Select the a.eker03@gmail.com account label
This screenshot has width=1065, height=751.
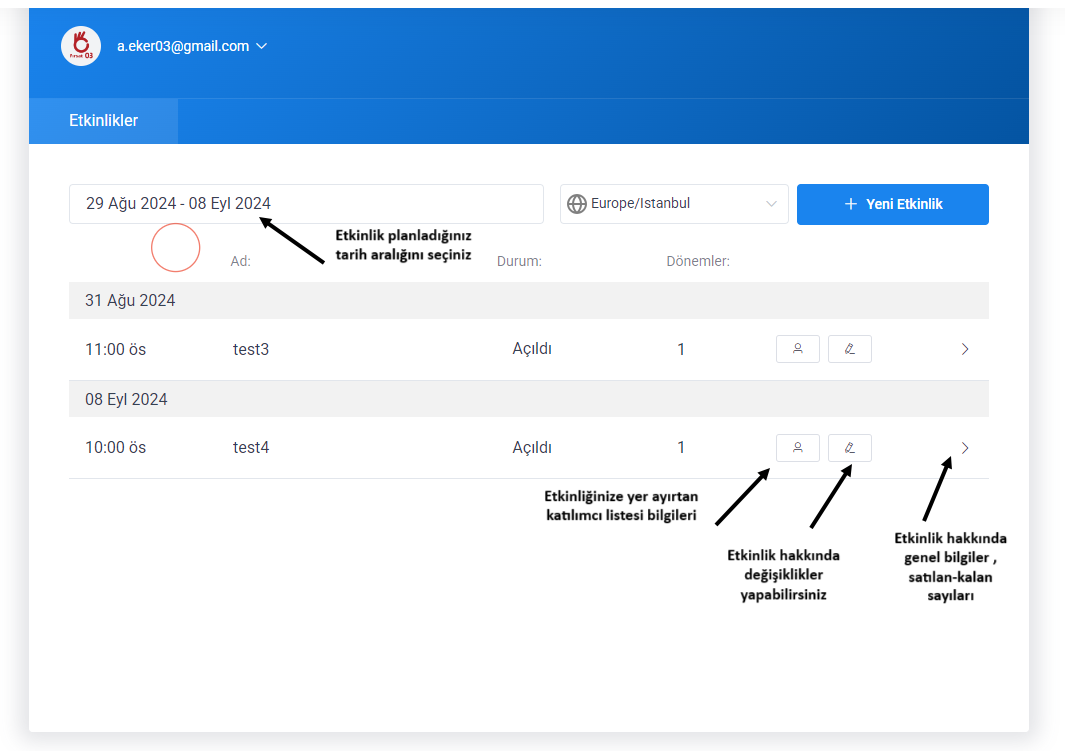point(182,46)
